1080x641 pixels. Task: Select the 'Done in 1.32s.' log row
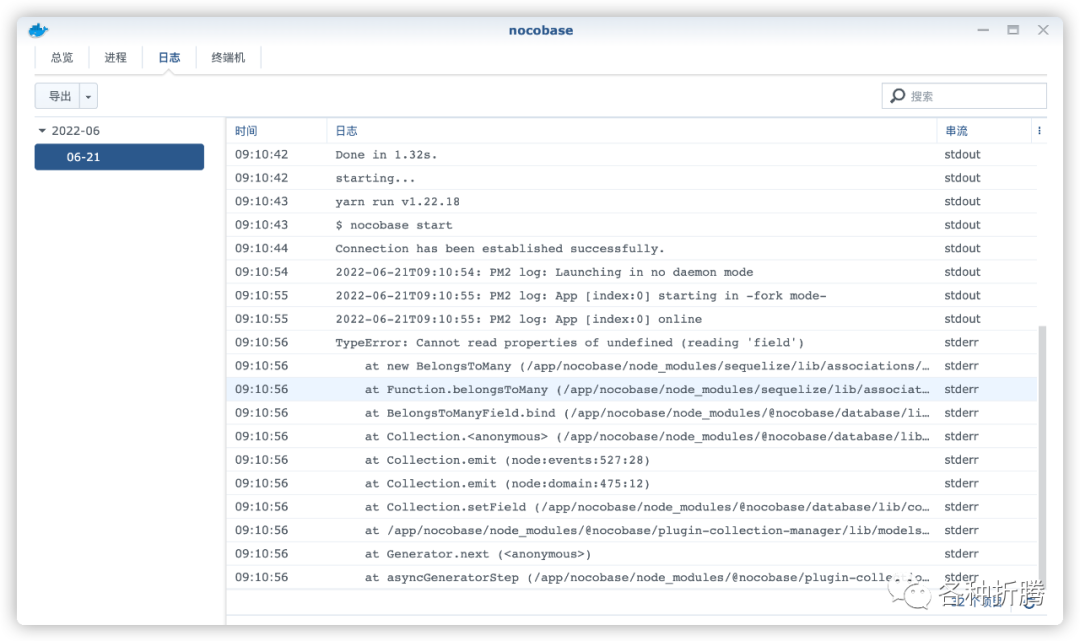tap(632, 155)
